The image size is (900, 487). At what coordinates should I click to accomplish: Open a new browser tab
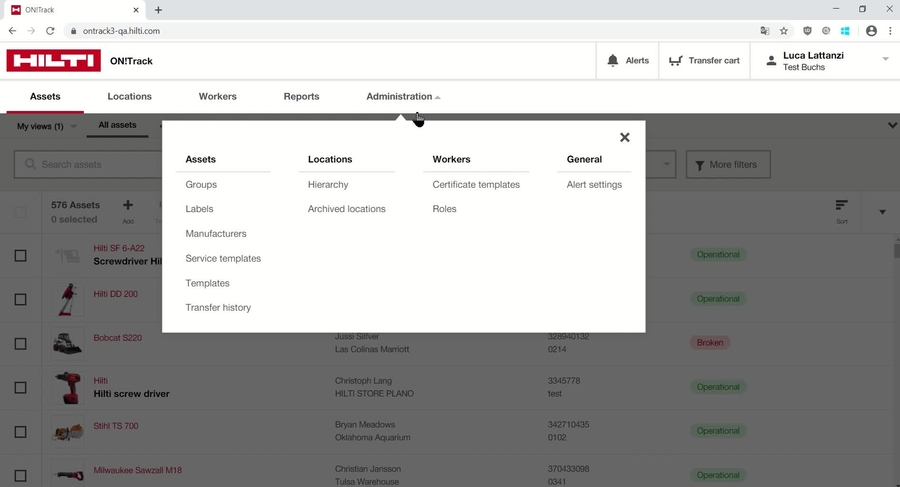click(158, 10)
